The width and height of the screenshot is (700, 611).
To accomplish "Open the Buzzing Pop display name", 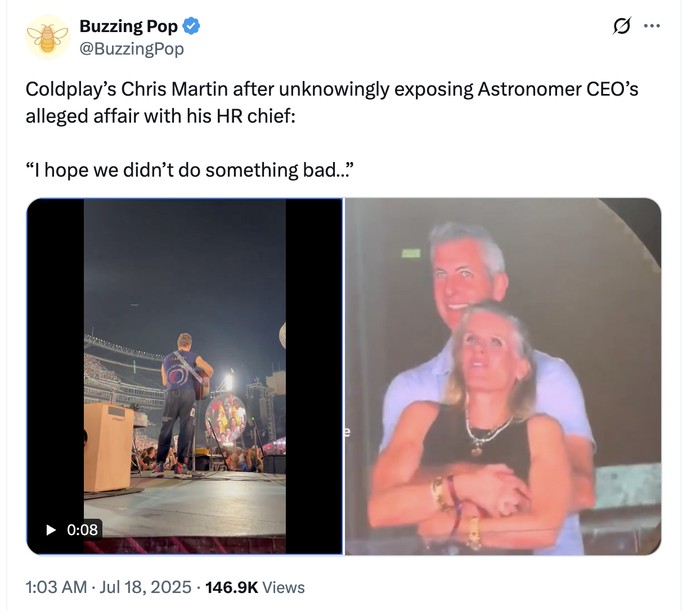I will tap(128, 27).
